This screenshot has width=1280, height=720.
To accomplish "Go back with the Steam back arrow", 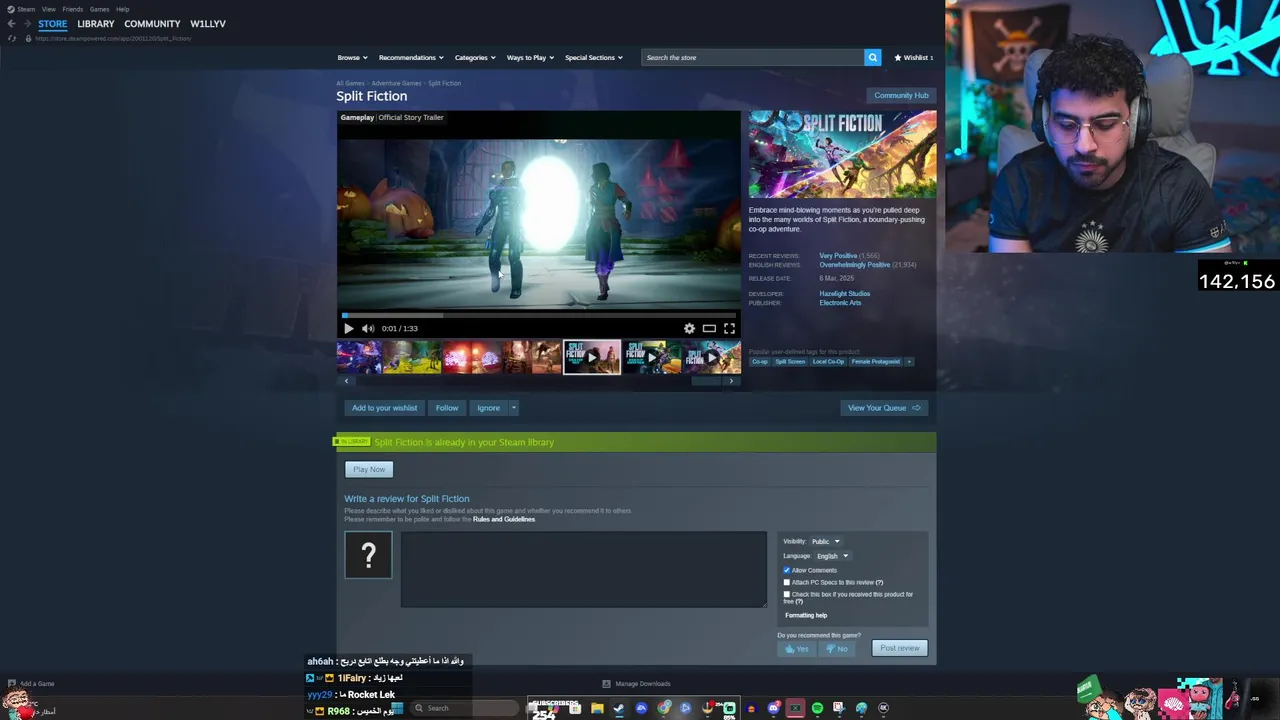I will click(x=12, y=24).
